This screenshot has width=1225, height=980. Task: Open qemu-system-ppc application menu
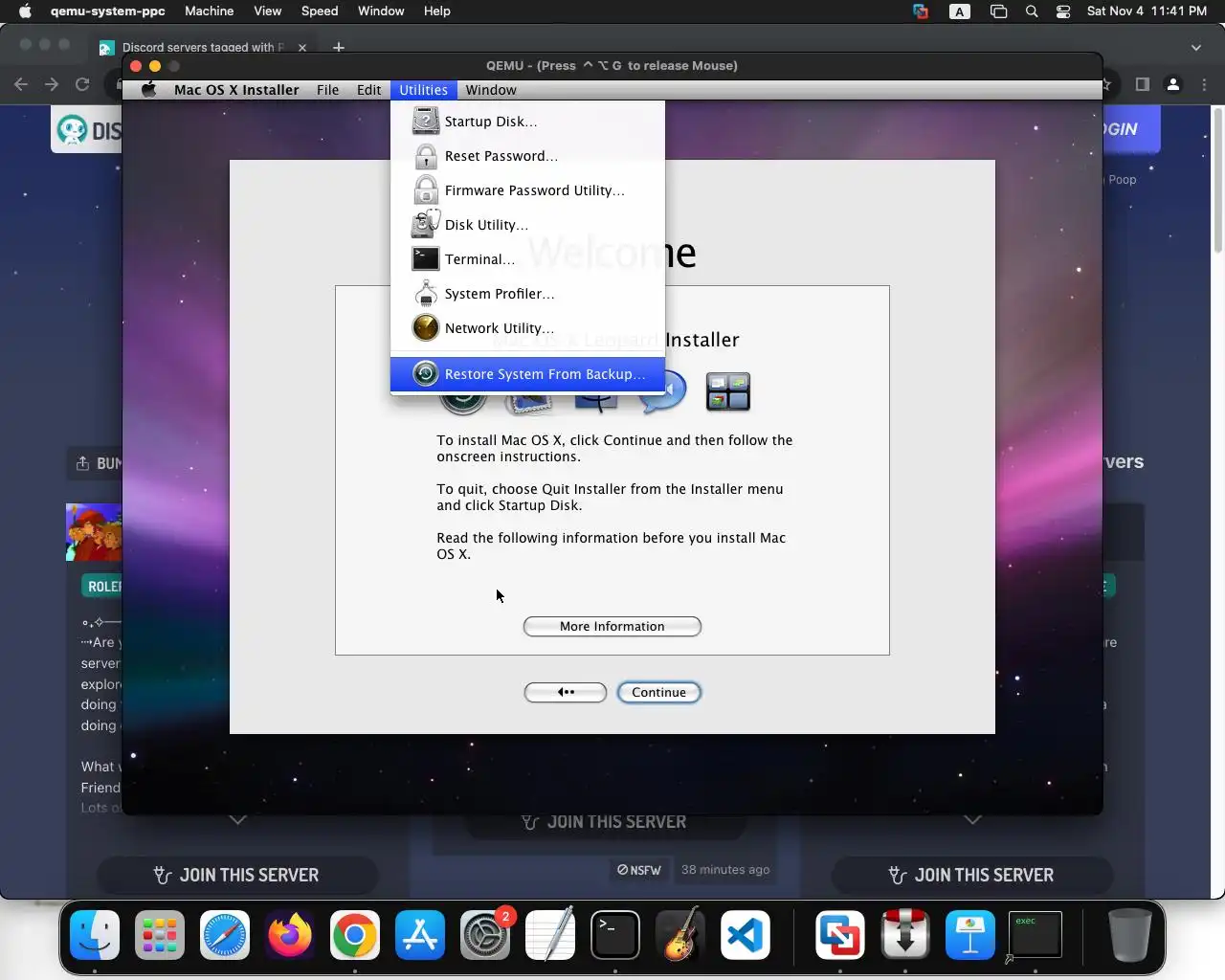(108, 11)
